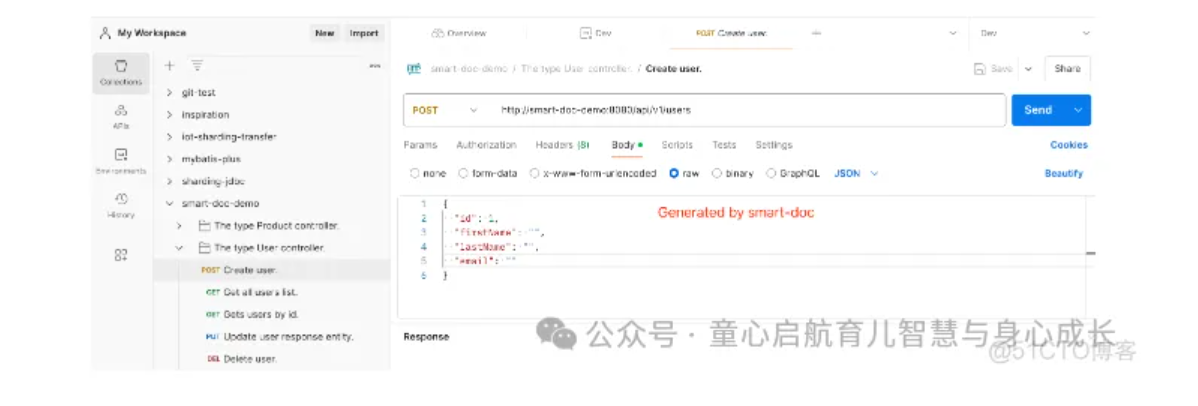Select the DEL Delete user request

pos(272,359)
